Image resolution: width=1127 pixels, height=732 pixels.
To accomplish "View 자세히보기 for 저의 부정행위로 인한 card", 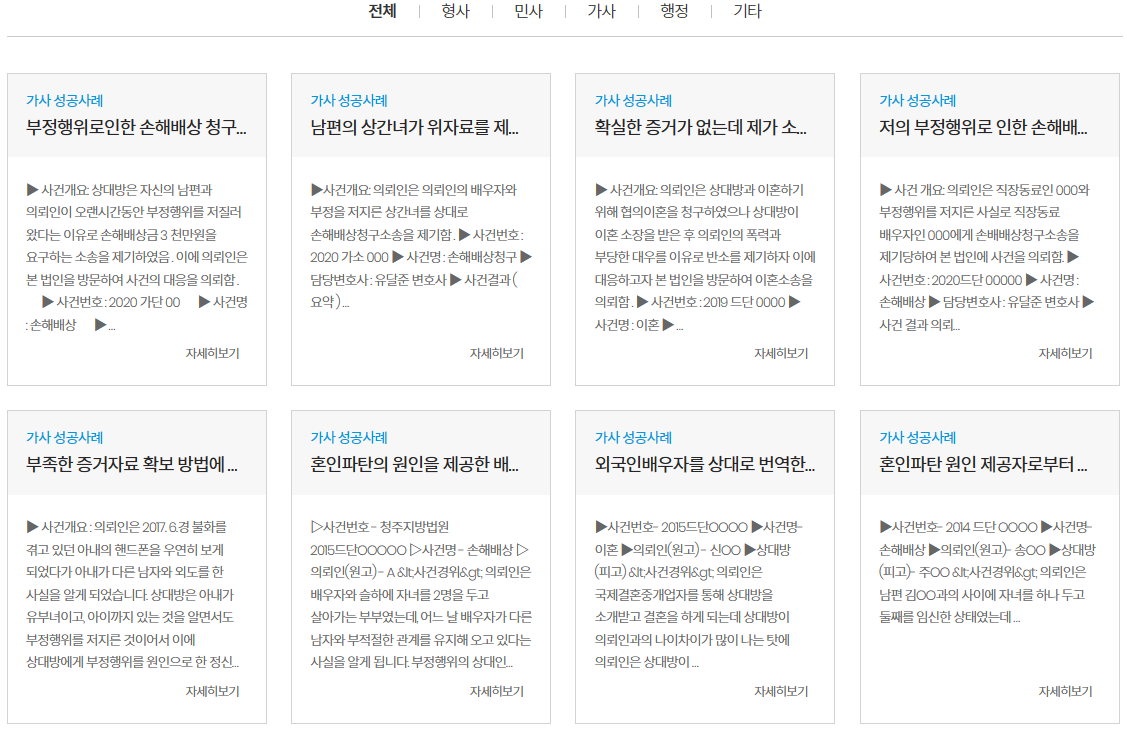I will (x=1065, y=353).
